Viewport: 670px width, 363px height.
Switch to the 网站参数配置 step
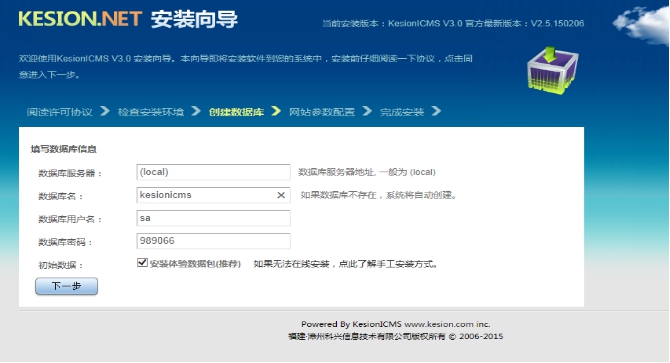click(x=322, y=112)
